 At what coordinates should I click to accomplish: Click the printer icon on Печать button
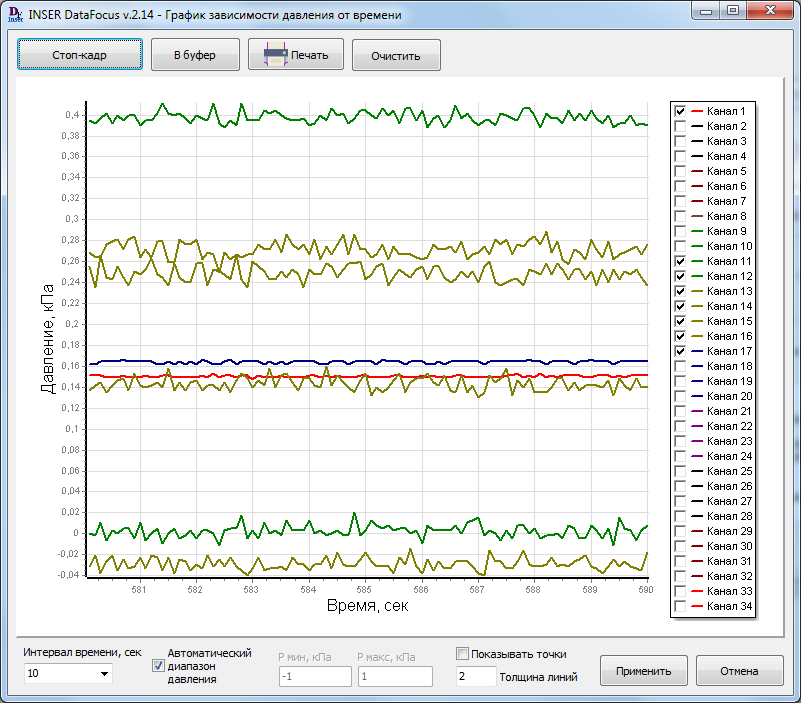275,54
